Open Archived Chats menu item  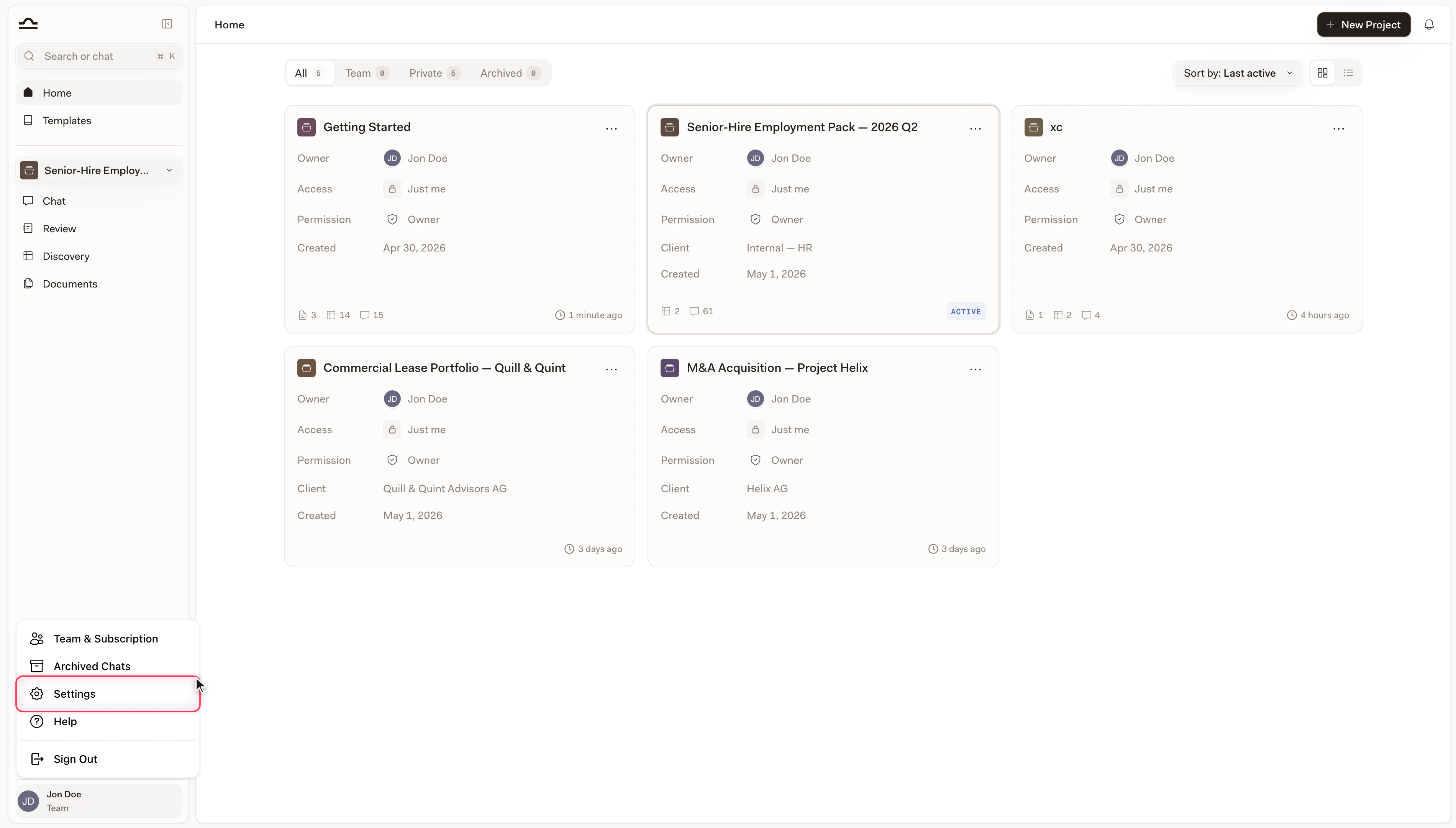coord(108,666)
